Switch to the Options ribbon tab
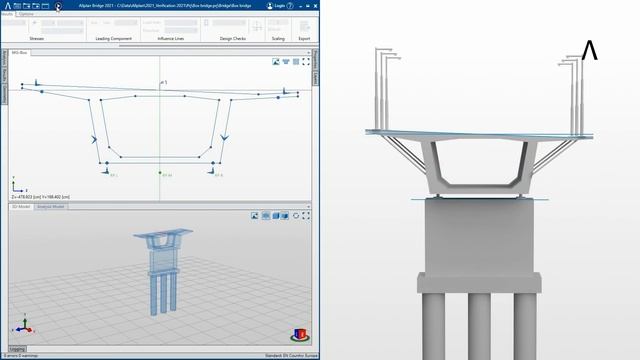 pyautogui.click(x=26, y=14)
